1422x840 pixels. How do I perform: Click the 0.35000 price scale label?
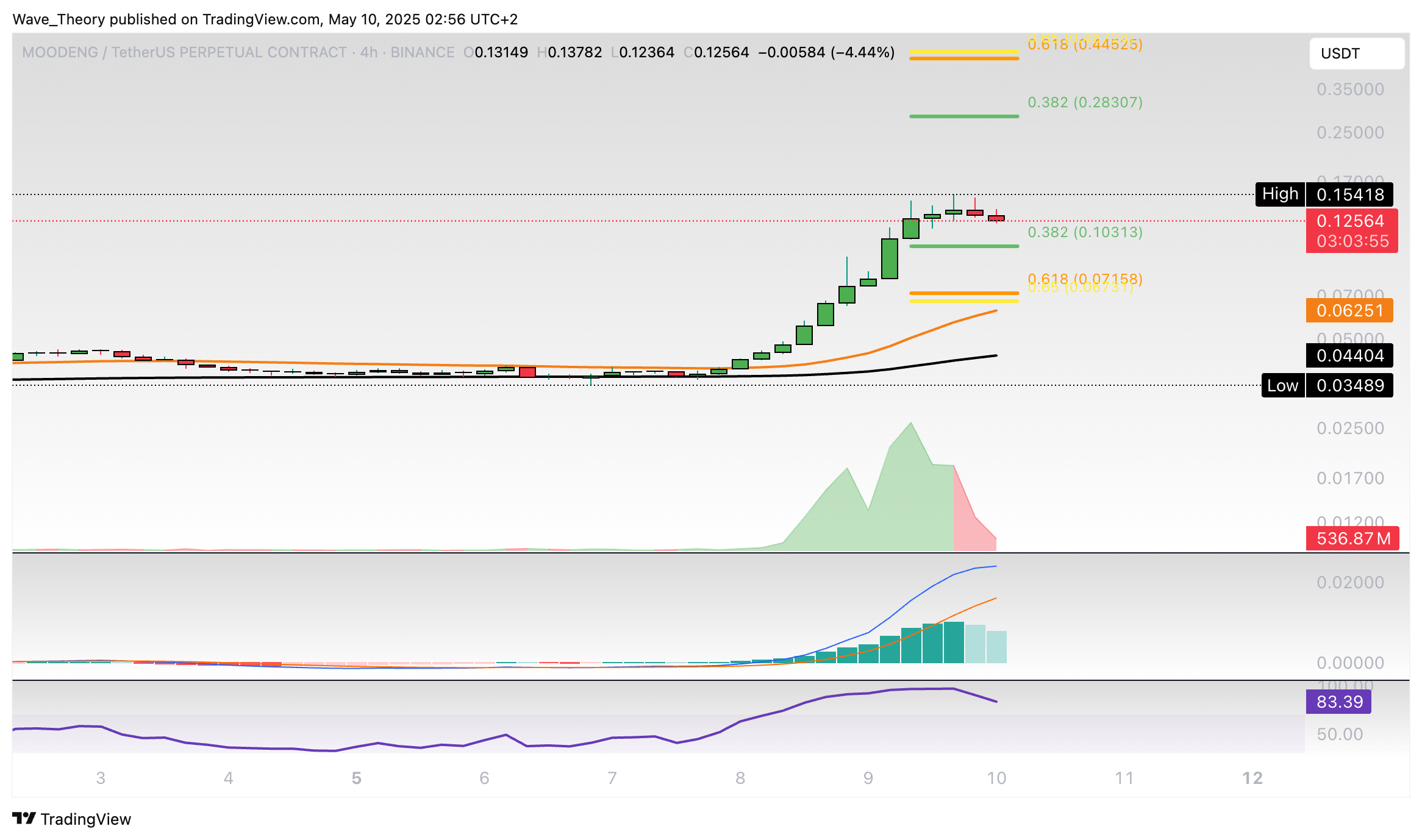tap(1350, 90)
